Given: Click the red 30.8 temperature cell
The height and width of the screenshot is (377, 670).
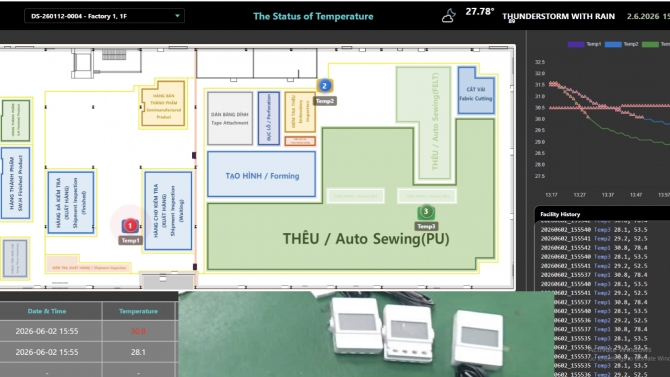Looking at the screenshot, I should (x=138, y=331).
